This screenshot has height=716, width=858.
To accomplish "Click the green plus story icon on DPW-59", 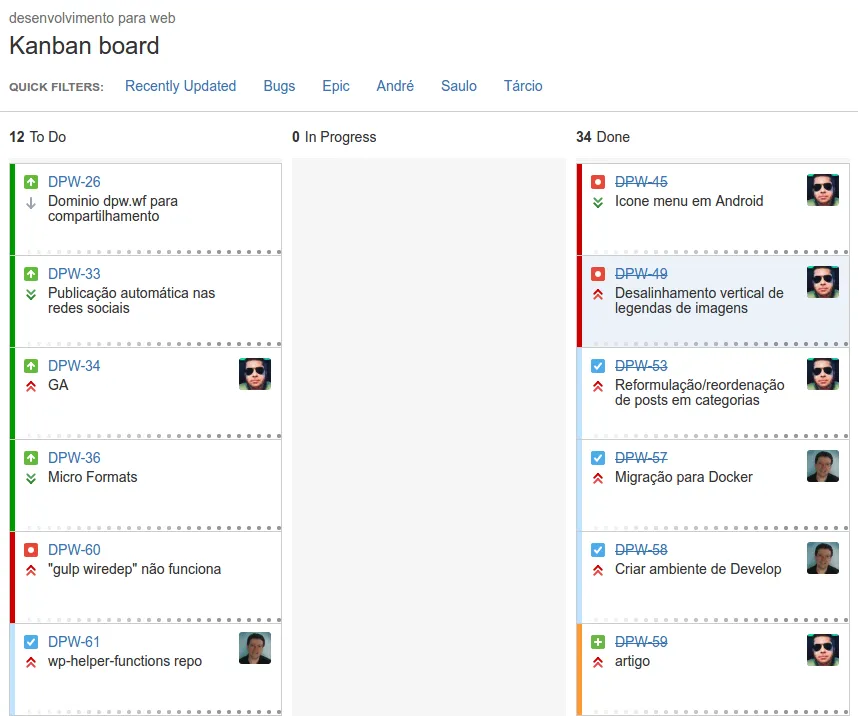I will [x=598, y=642].
